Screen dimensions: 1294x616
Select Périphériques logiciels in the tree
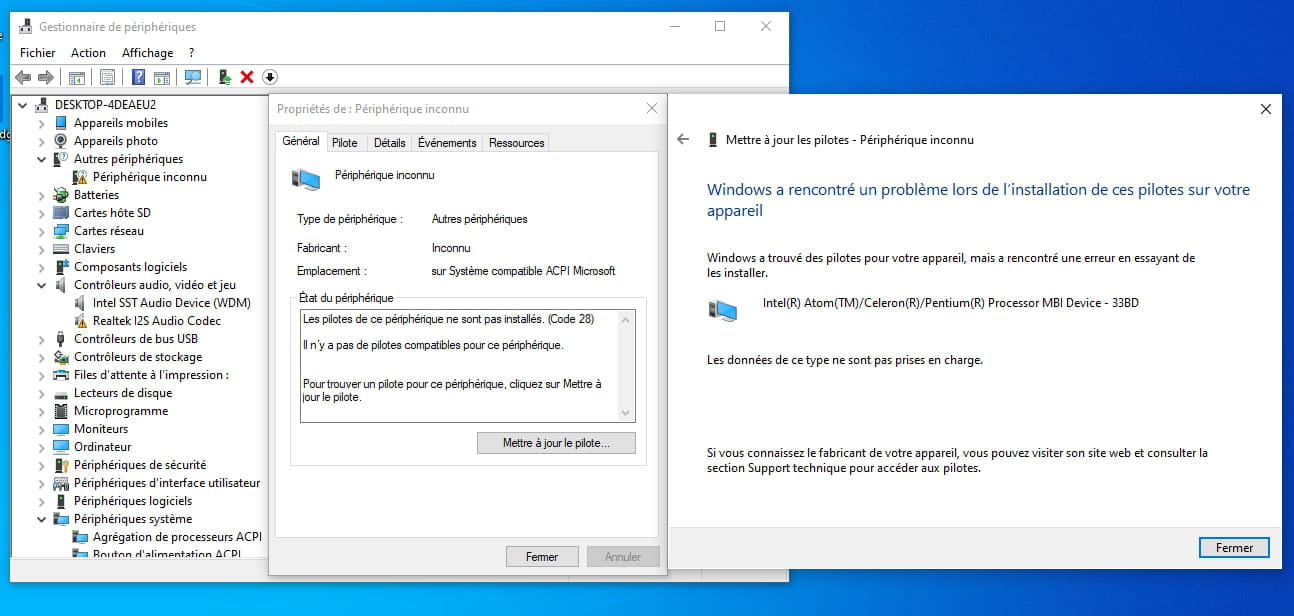click(132, 501)
